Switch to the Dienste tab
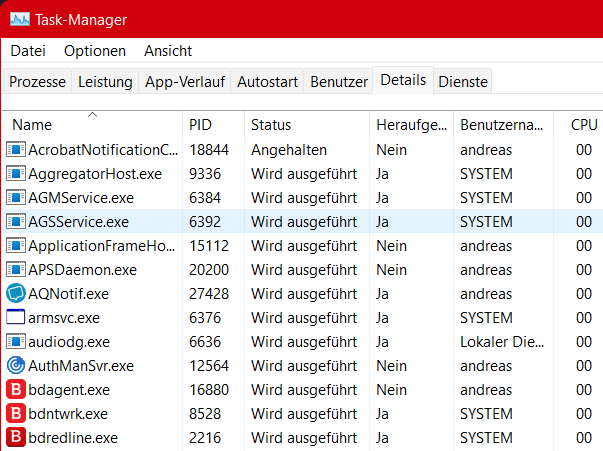 463,82
